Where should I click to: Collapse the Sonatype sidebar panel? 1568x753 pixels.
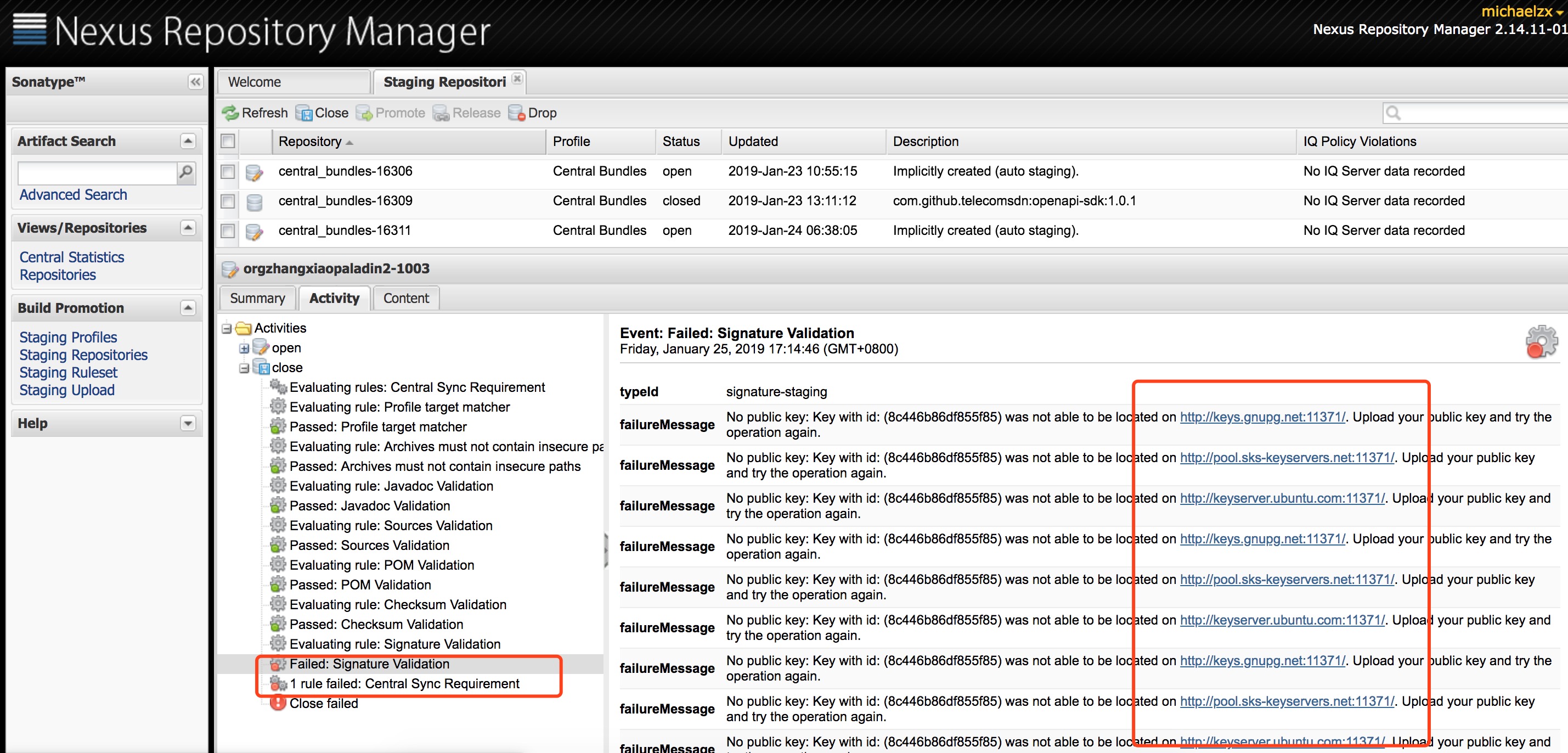coord(195,82)
